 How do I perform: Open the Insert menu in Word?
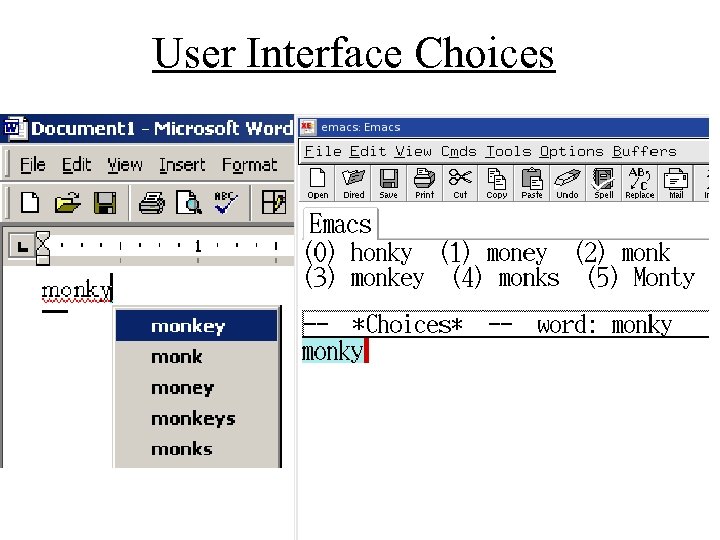(x=182, y=164)
